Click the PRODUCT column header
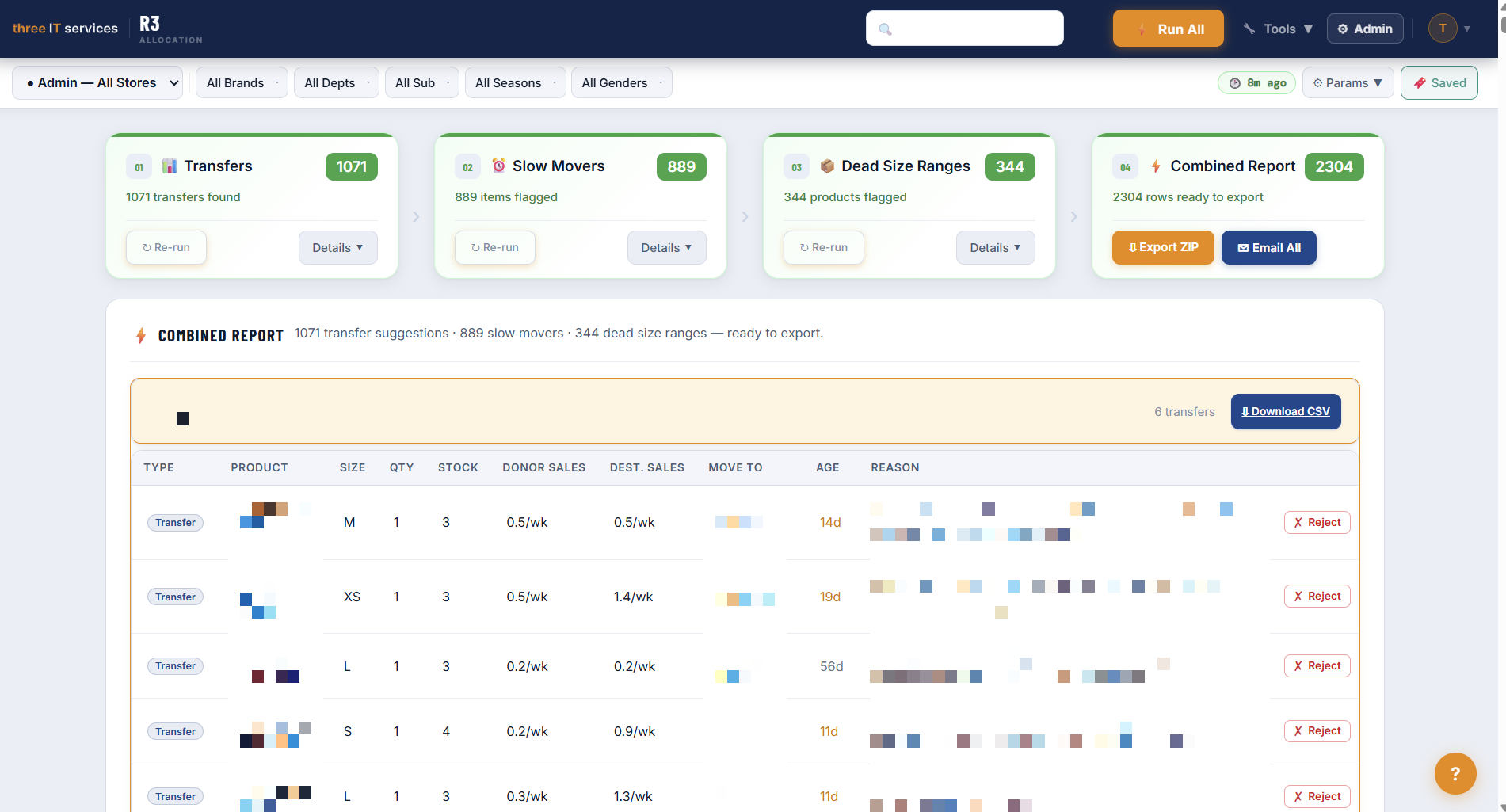1506x812 pixels. 259,467
